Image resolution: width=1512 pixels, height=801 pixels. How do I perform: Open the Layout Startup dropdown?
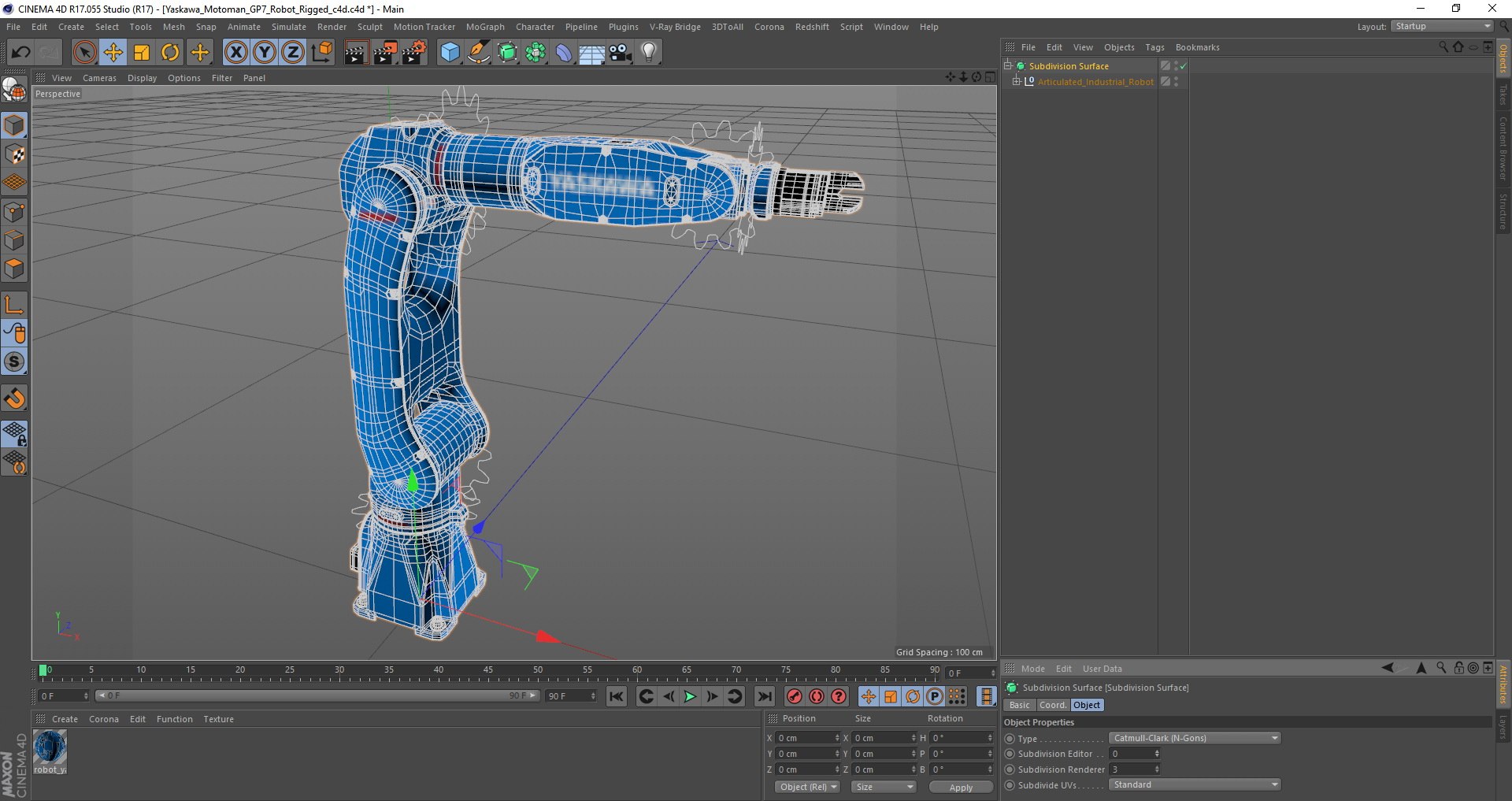tap(1442, 26)
